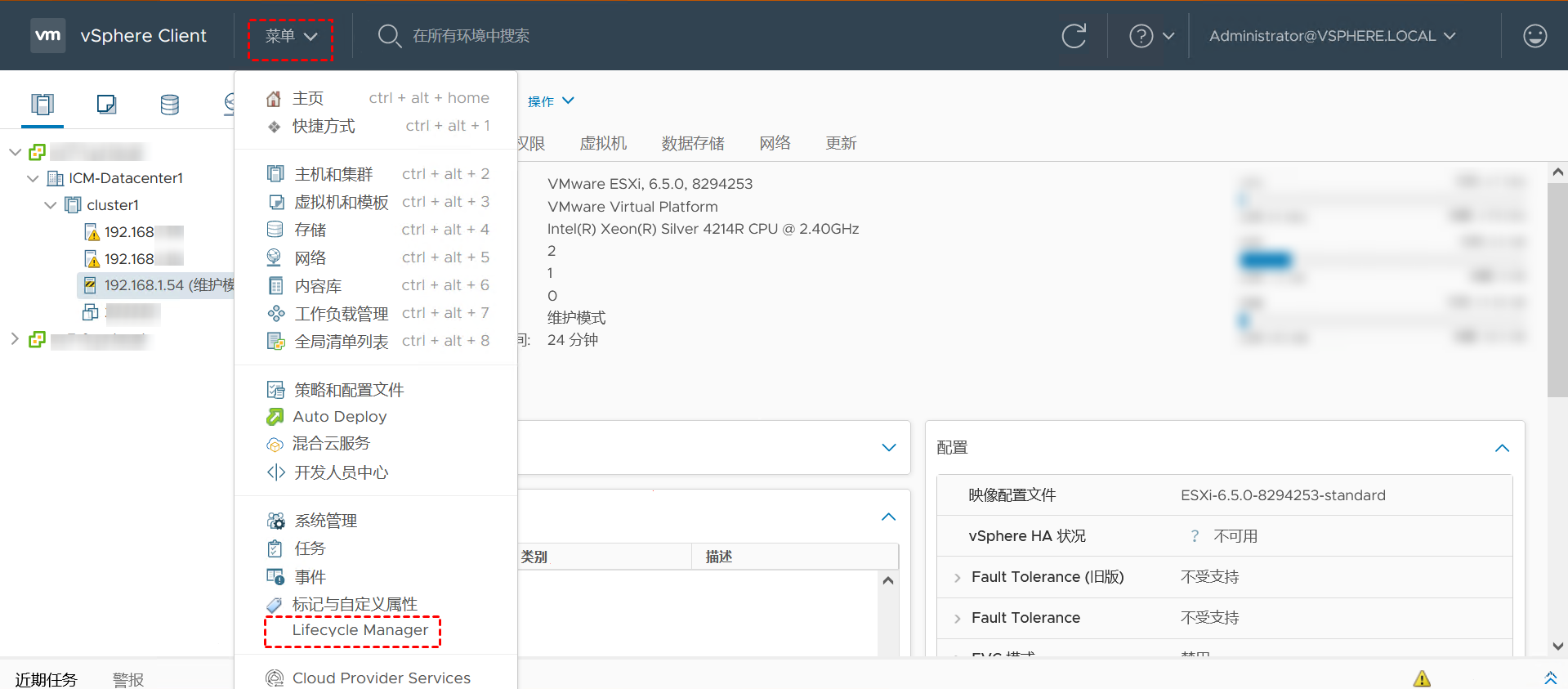The image size is (1568, 689).
Task: Collapse the 配置 panel
Action: [x=1502, y=448]
